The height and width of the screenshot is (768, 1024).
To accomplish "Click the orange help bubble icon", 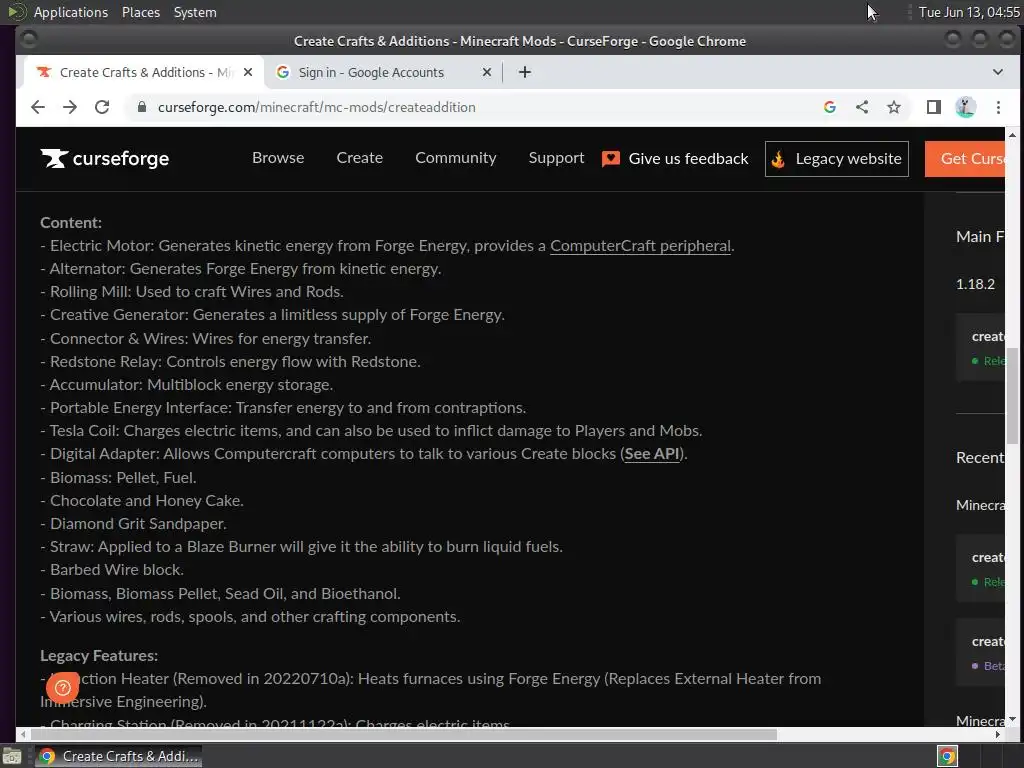I will [63, 687].
